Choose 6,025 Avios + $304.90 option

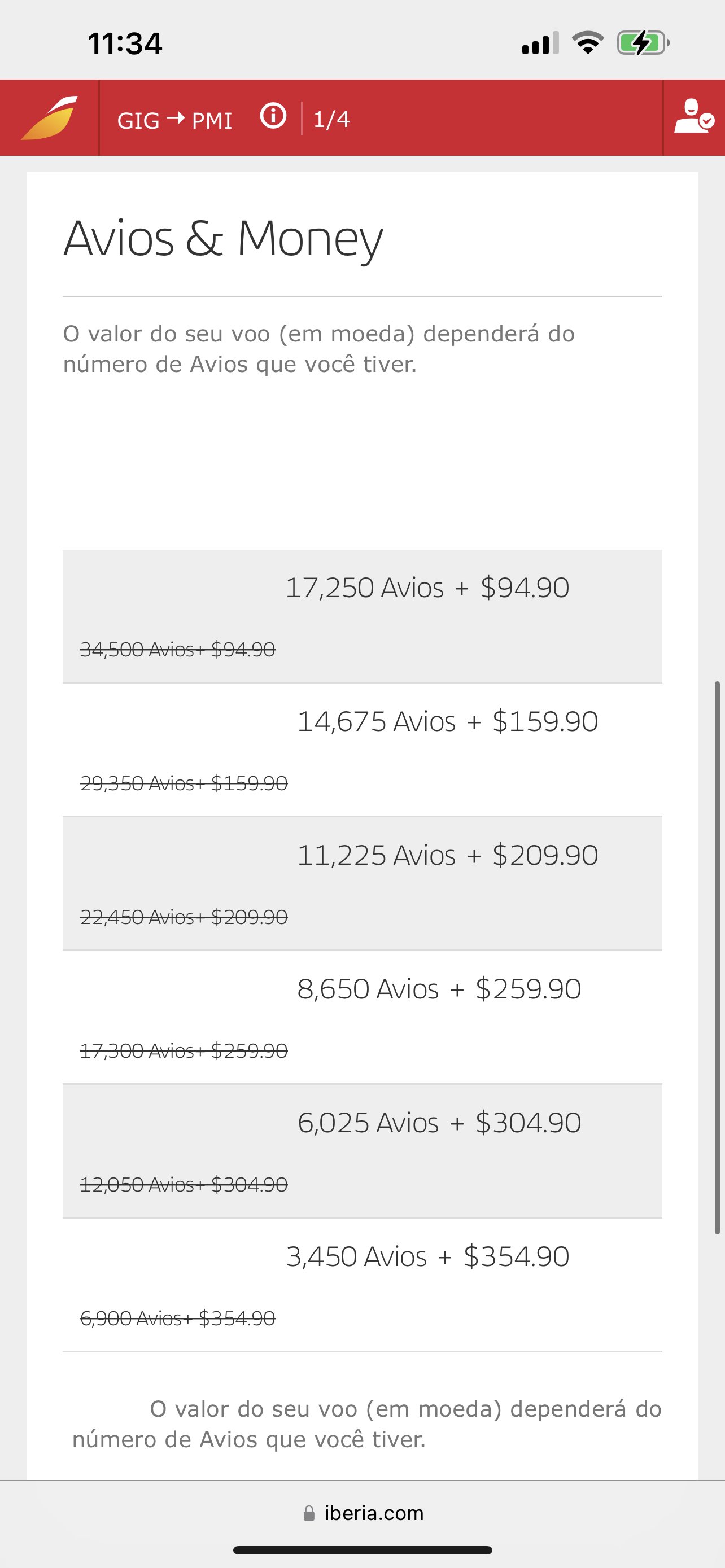[x=362, y=1151]
